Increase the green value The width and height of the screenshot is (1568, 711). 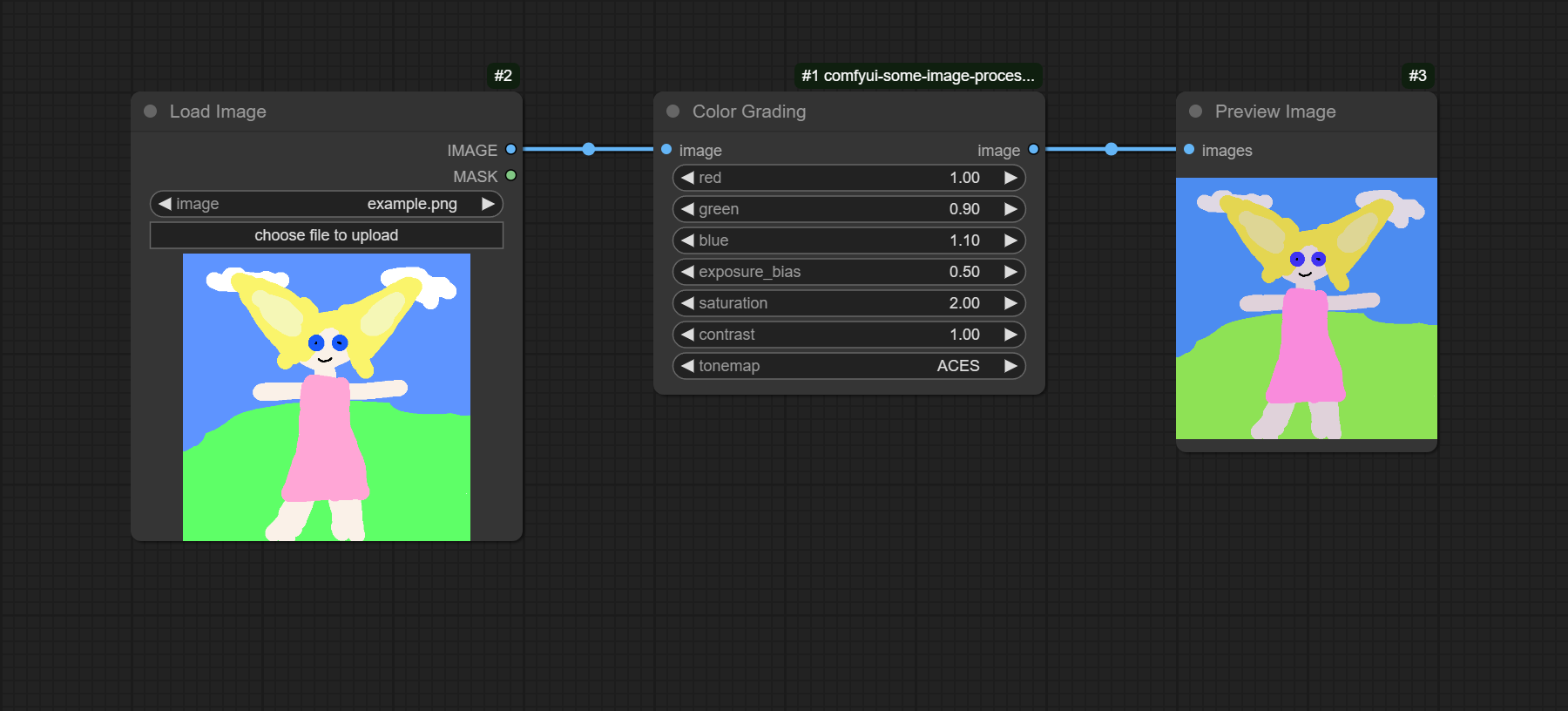tap(1011, 209)
